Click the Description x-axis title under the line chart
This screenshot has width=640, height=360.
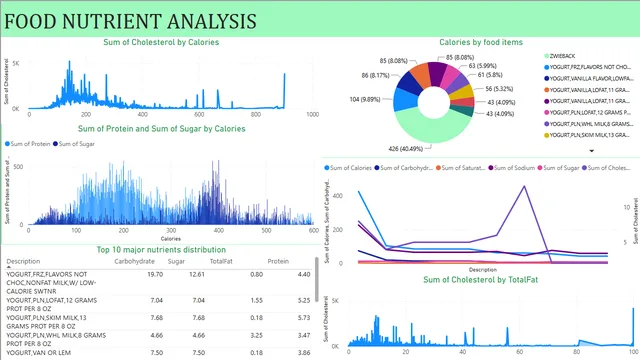click(482, 270)
